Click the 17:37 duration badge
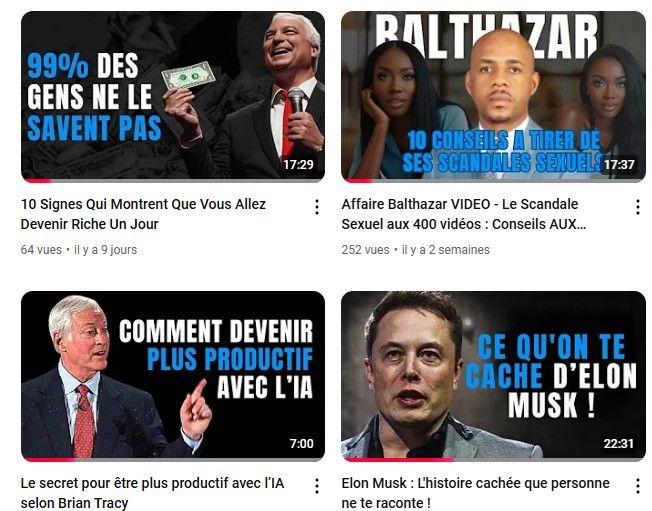Viewport: 652px width, 511px height. (x=619, y=165)
